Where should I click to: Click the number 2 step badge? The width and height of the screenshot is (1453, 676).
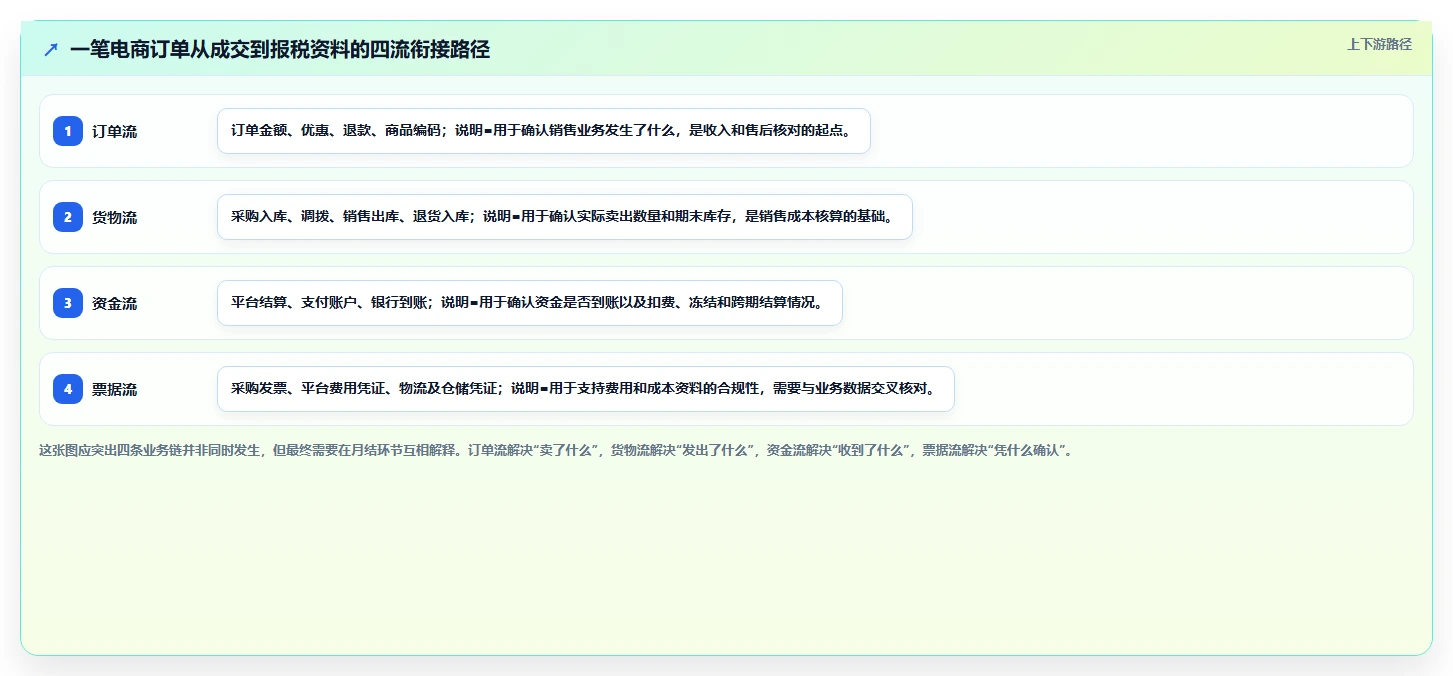point(68,217)
